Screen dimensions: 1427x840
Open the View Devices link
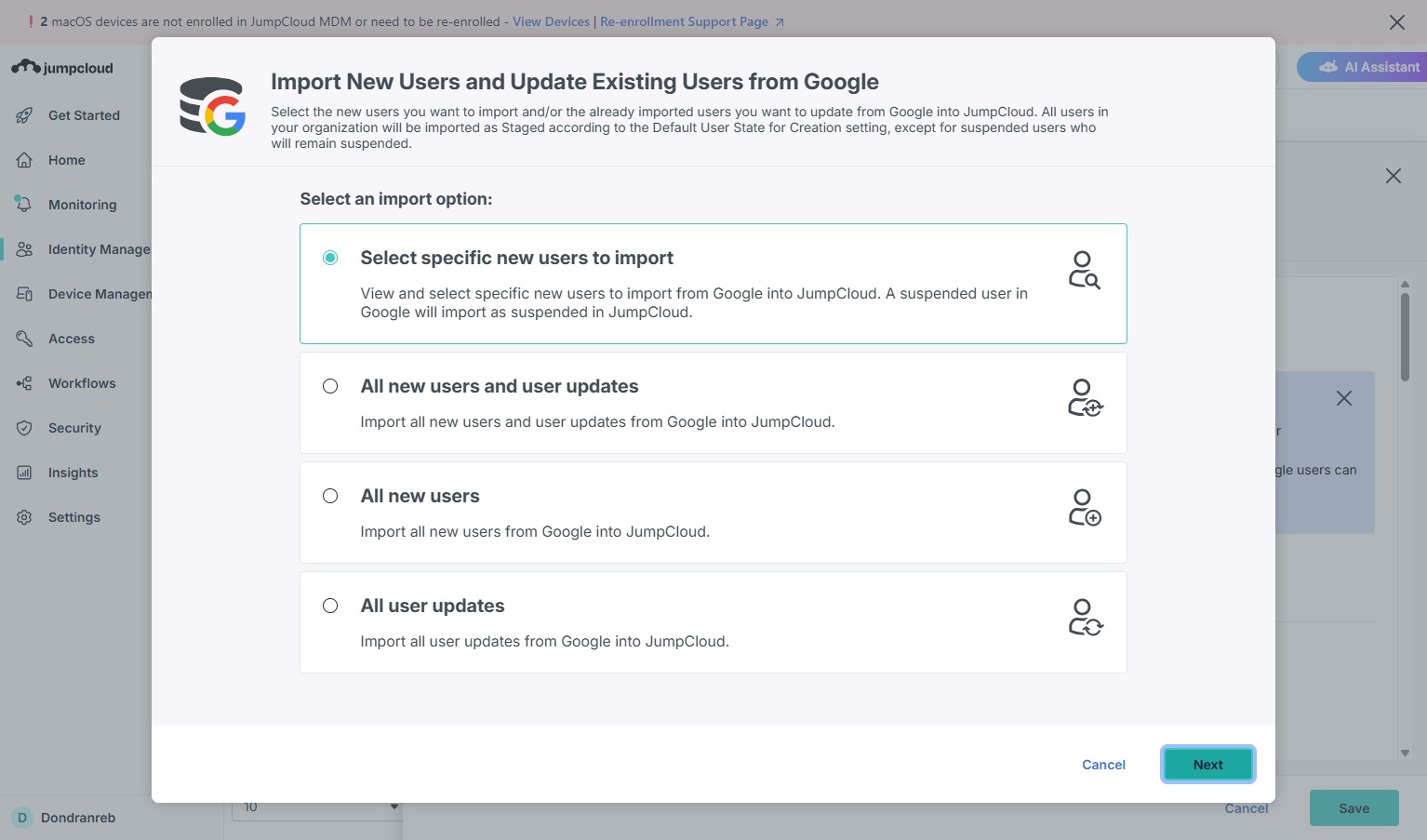pyautogui.click(x=551, y=21)
